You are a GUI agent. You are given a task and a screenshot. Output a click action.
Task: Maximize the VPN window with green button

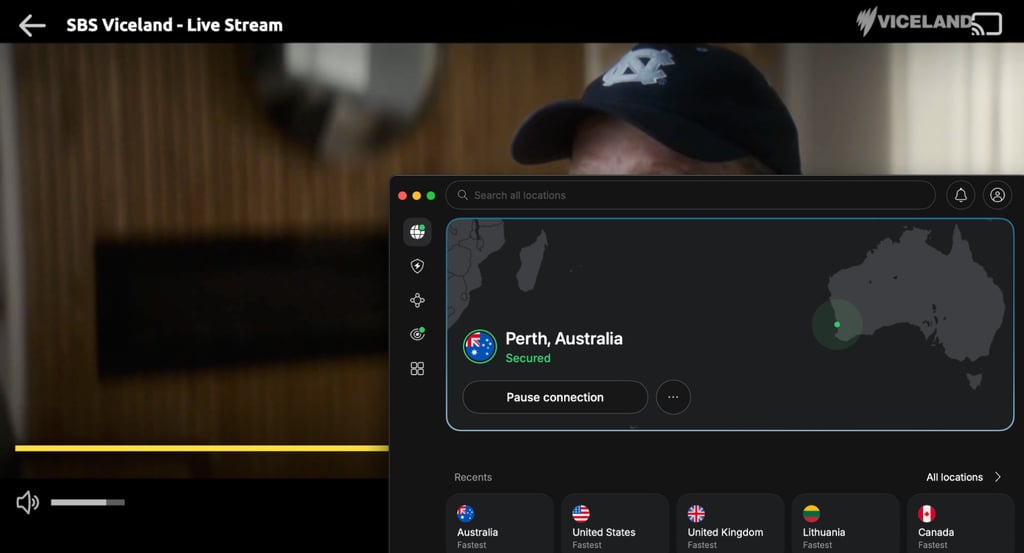click(431, 195)
